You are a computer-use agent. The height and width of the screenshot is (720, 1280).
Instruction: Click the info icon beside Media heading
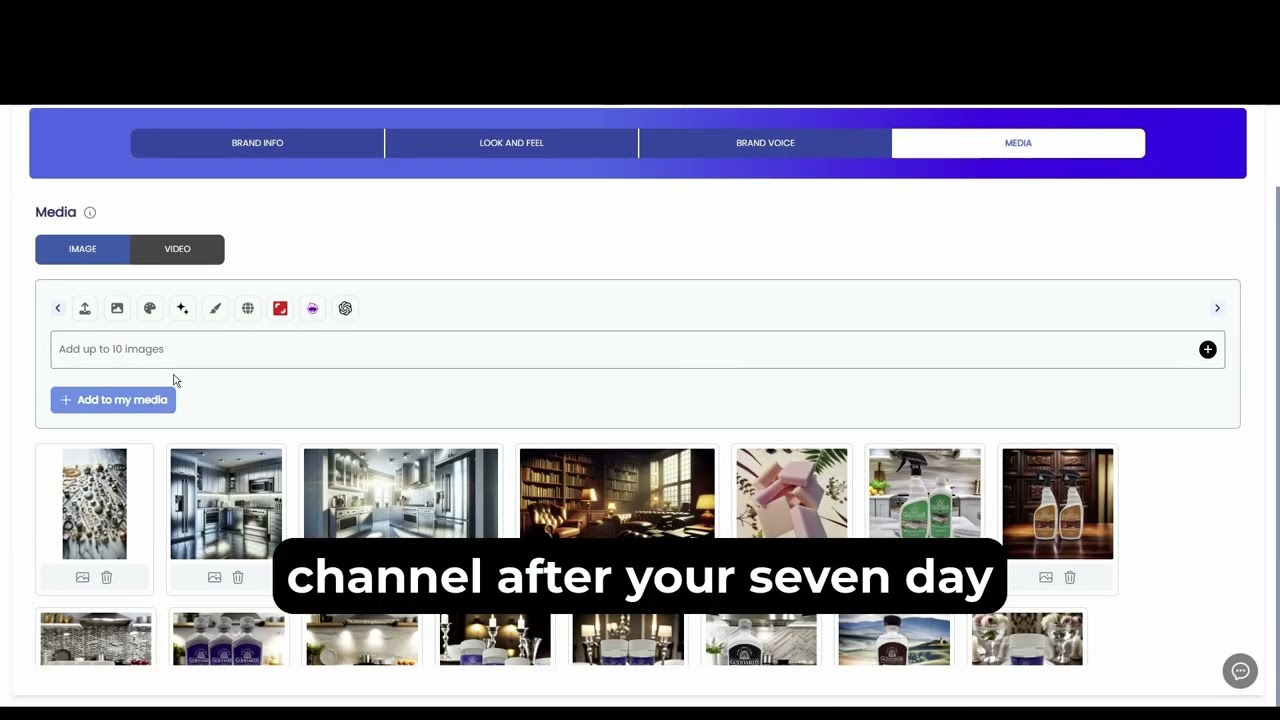(90, 212)
